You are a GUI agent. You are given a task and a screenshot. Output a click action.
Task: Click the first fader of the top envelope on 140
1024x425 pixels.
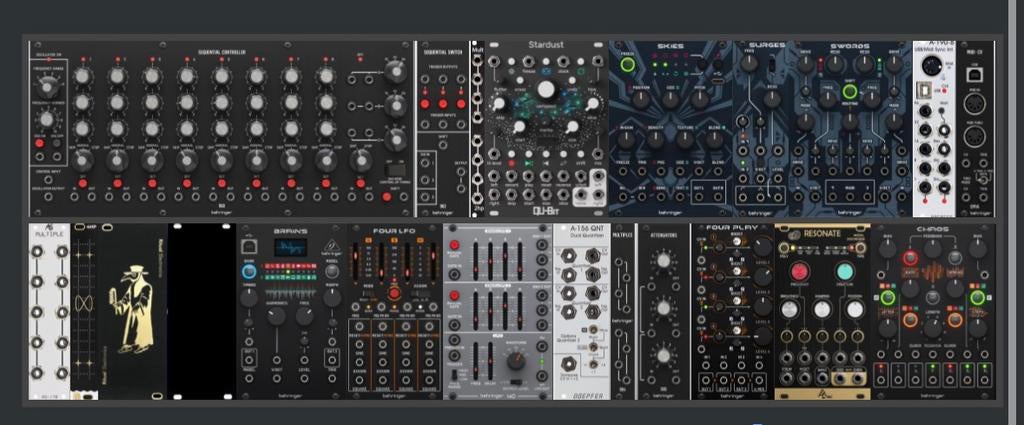click(x=475, y=259)
